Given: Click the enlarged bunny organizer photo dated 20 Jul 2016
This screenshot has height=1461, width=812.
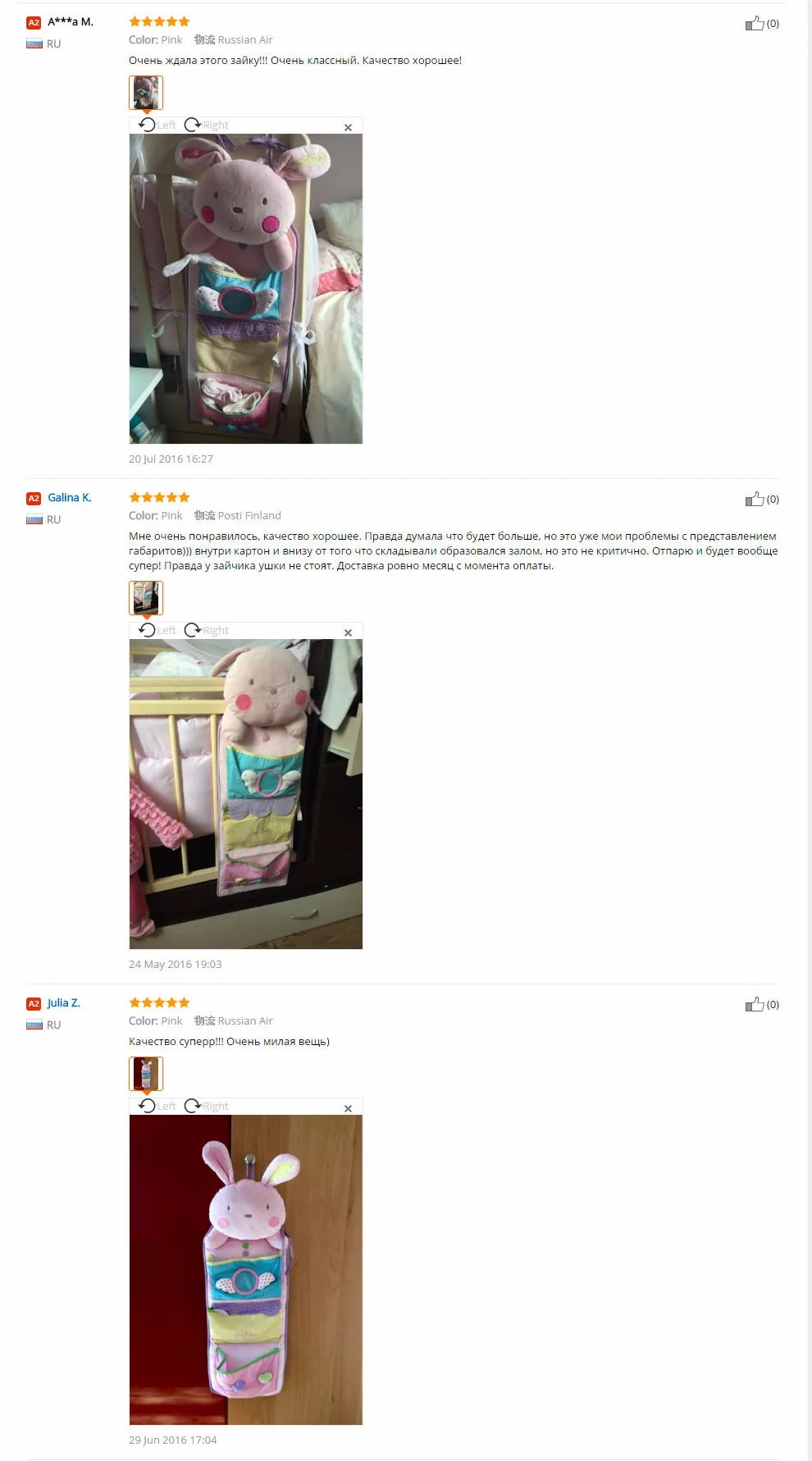Looking at the screenshot, I should pyautogui.click(x=246, y=289).
